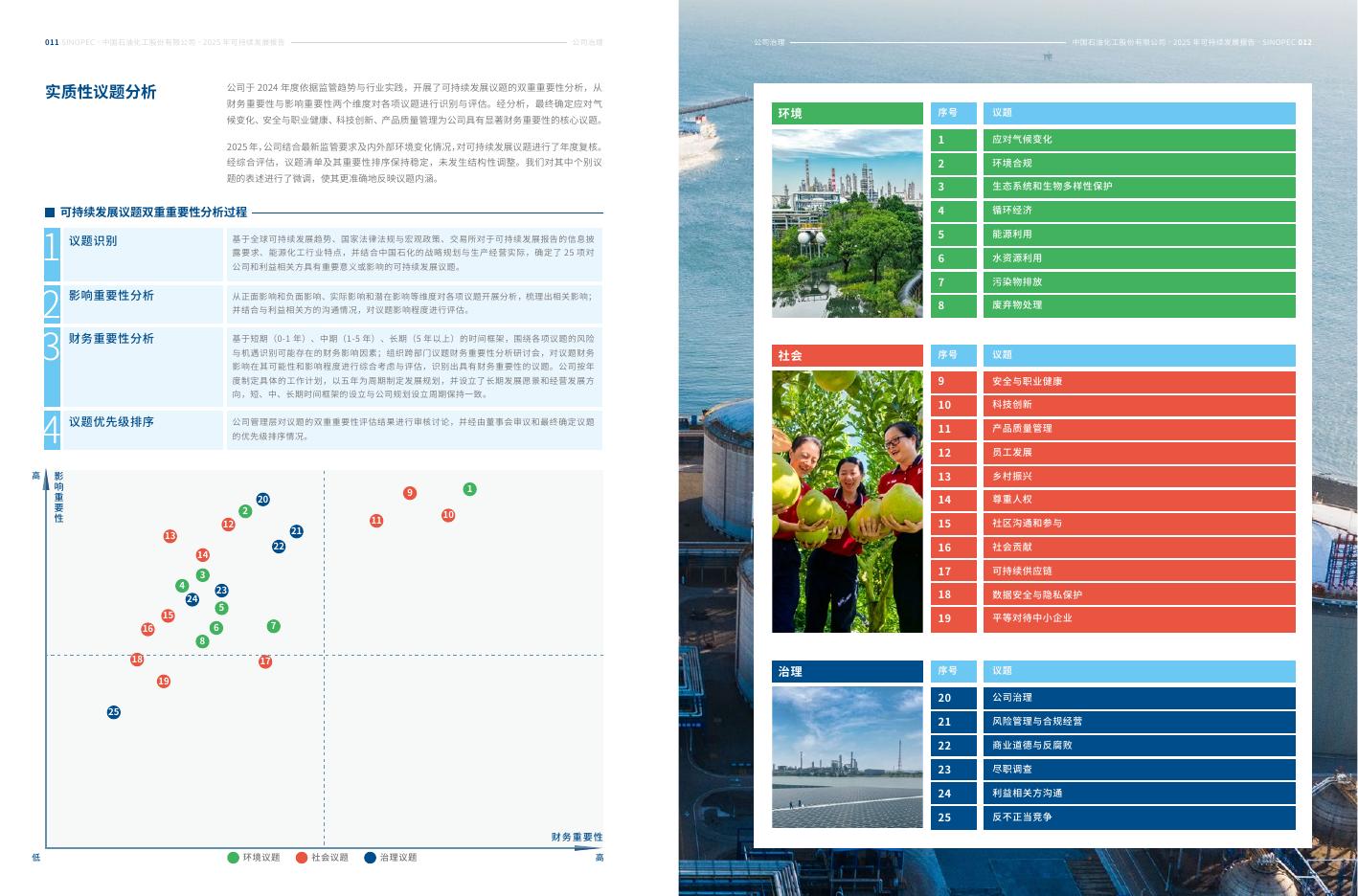The height and width of the screenshot is (896, 1358).
Task: Click red marker 12 in the scatter plot
Action: tap(228, 525)
